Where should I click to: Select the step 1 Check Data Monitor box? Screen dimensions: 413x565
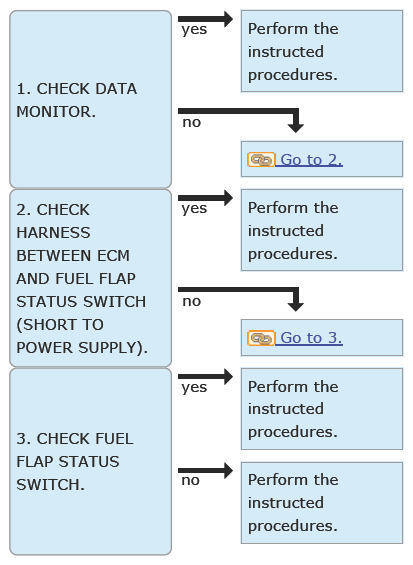90,99
